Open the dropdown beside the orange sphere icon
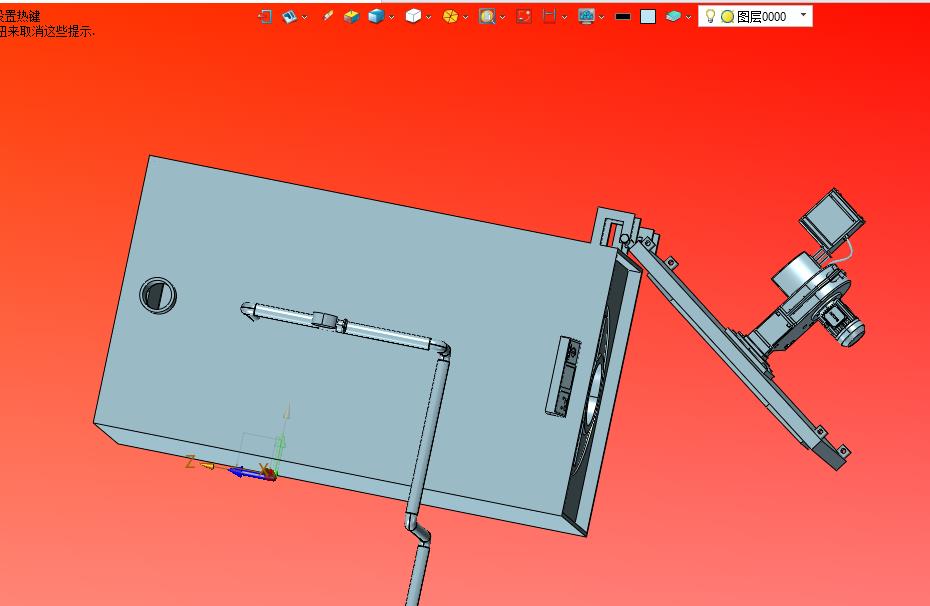The image size is (930, 606). (x=466, y=17)
